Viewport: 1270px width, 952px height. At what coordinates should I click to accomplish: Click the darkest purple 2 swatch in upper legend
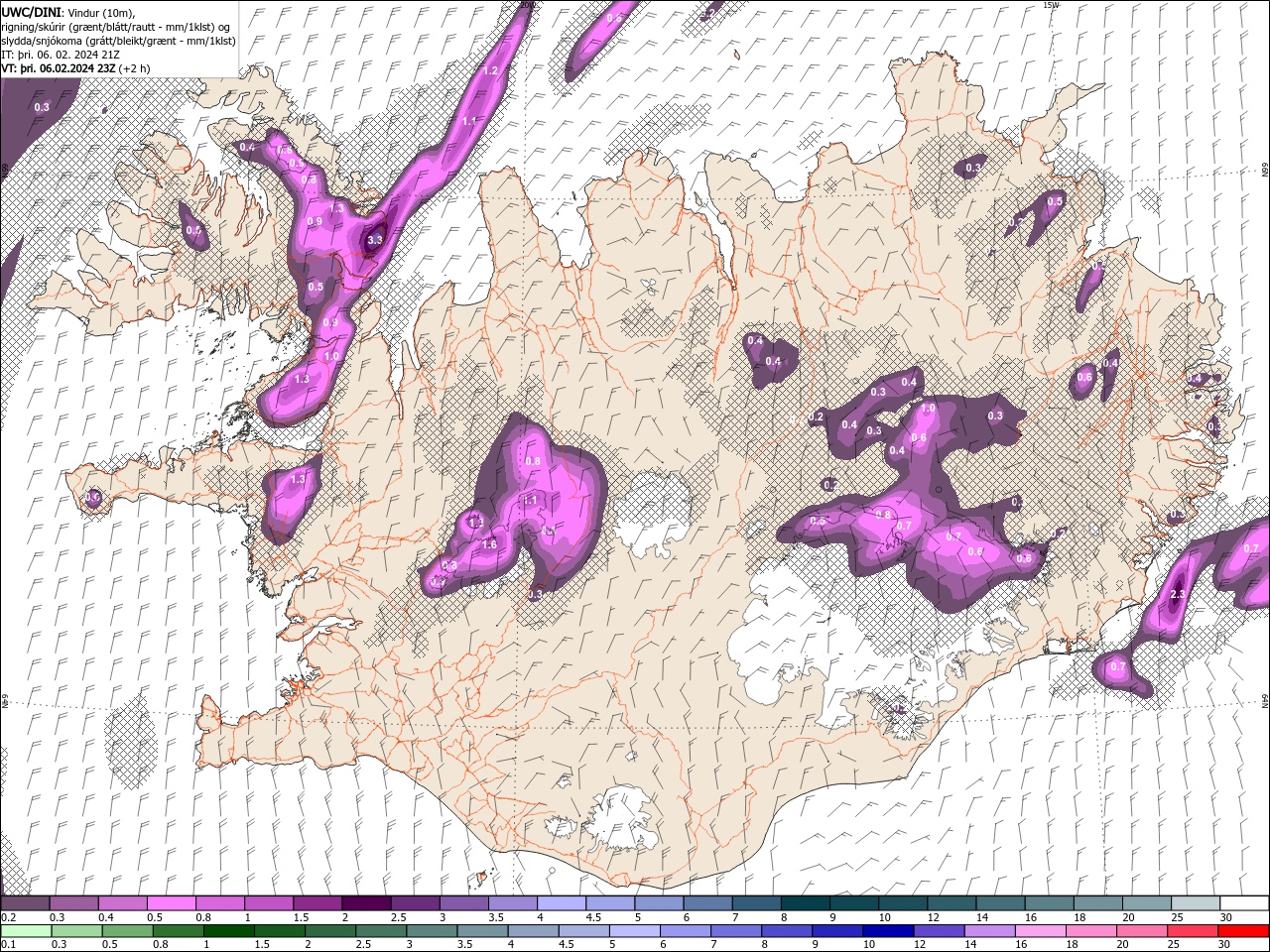[x=365, y=903]
